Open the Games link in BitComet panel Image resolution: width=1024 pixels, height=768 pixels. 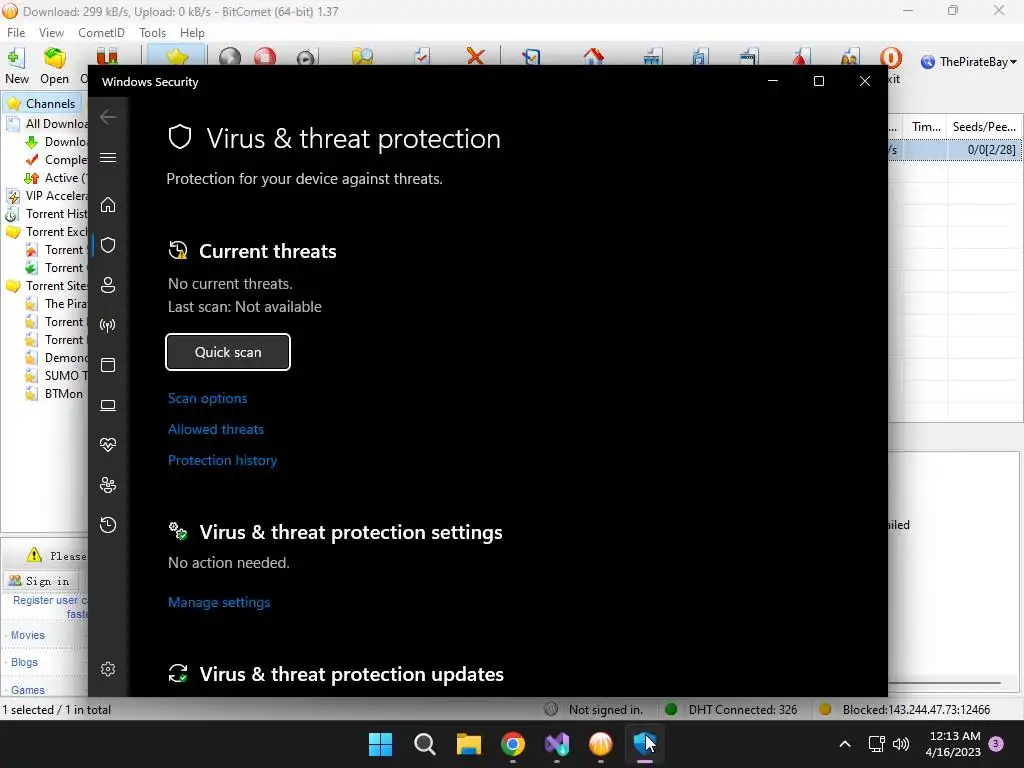27,690
